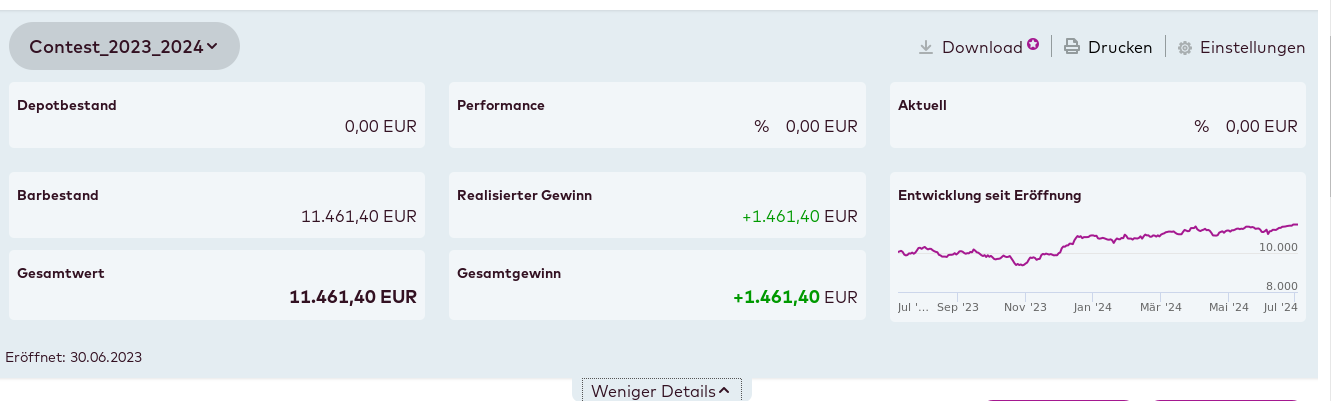Image resolution: width=1331 pixels, height=401 pixels.
Task: Click the Realisierter Gewinn card
Action: tap(657, 205)
